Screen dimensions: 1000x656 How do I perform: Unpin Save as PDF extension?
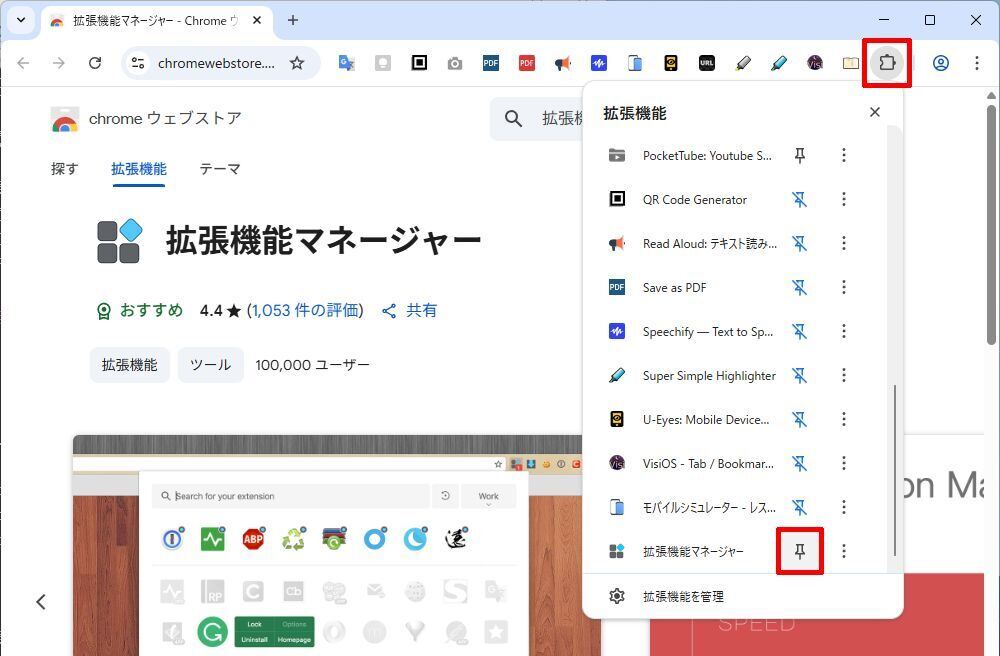(x=800, y=288)
